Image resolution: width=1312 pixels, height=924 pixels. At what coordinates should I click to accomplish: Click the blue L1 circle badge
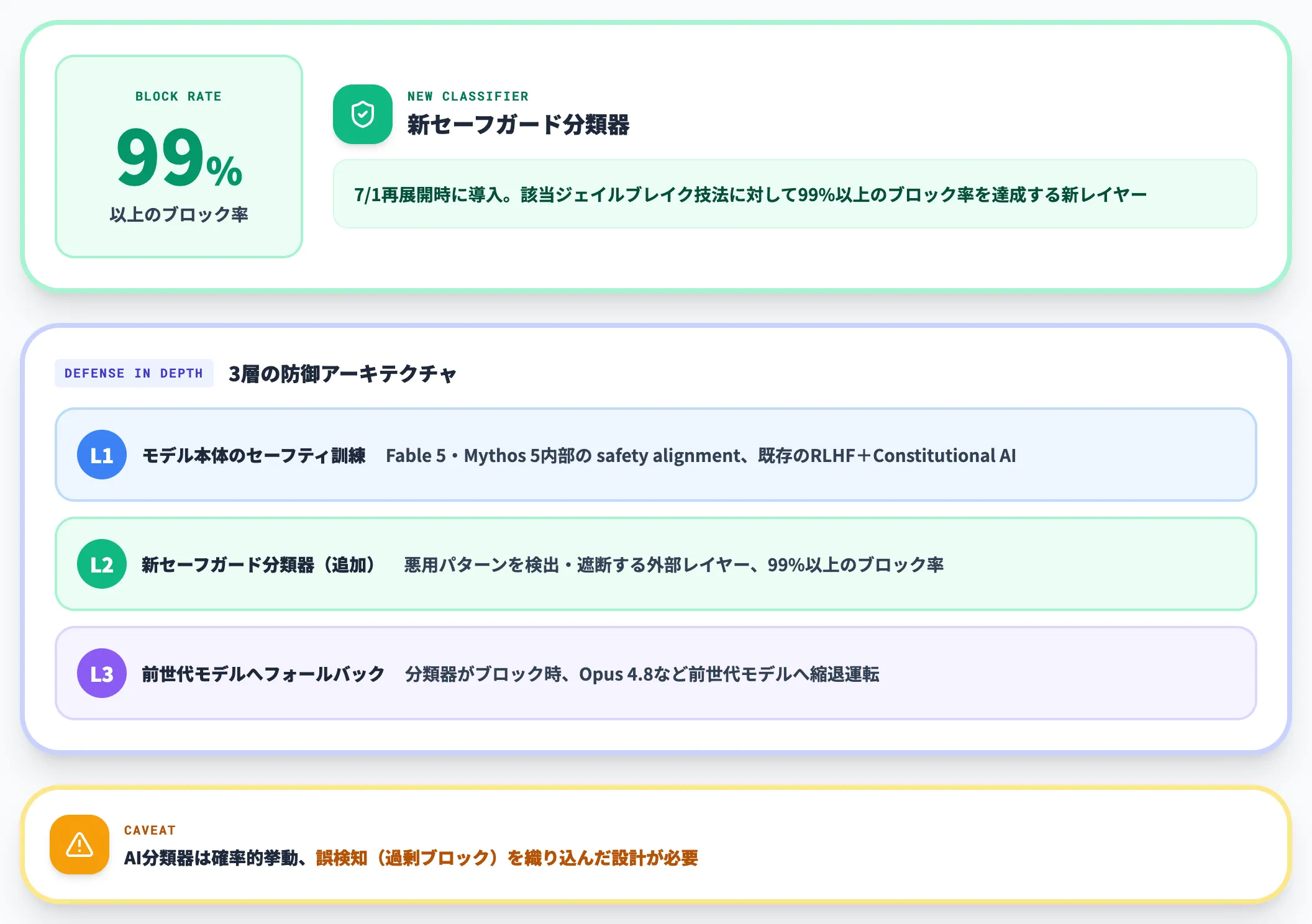click(102, 455)
